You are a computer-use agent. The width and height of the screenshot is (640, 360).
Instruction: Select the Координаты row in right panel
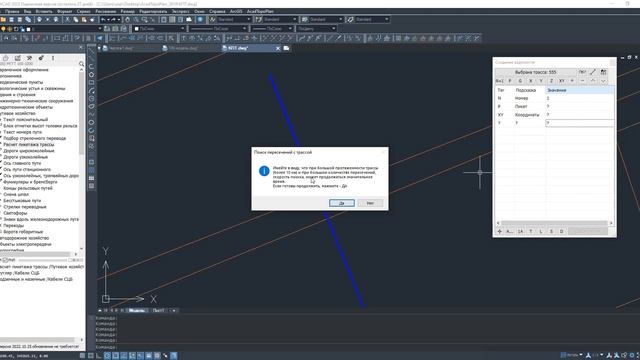[555, 115]
